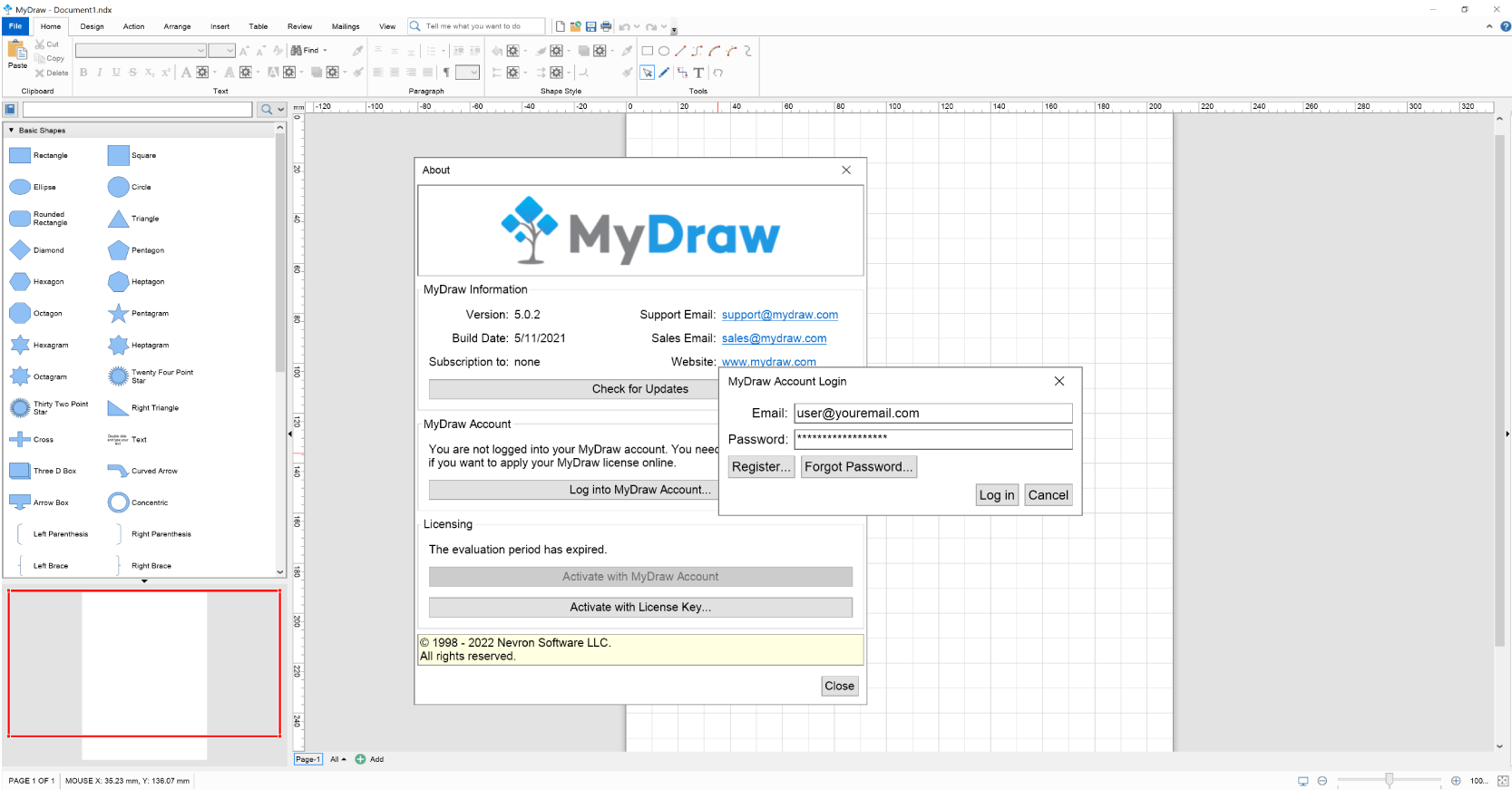Viewport: 1512px width, 790px height.
Task: Toggle Italic text formatting
Action: (x=100, y=73)
